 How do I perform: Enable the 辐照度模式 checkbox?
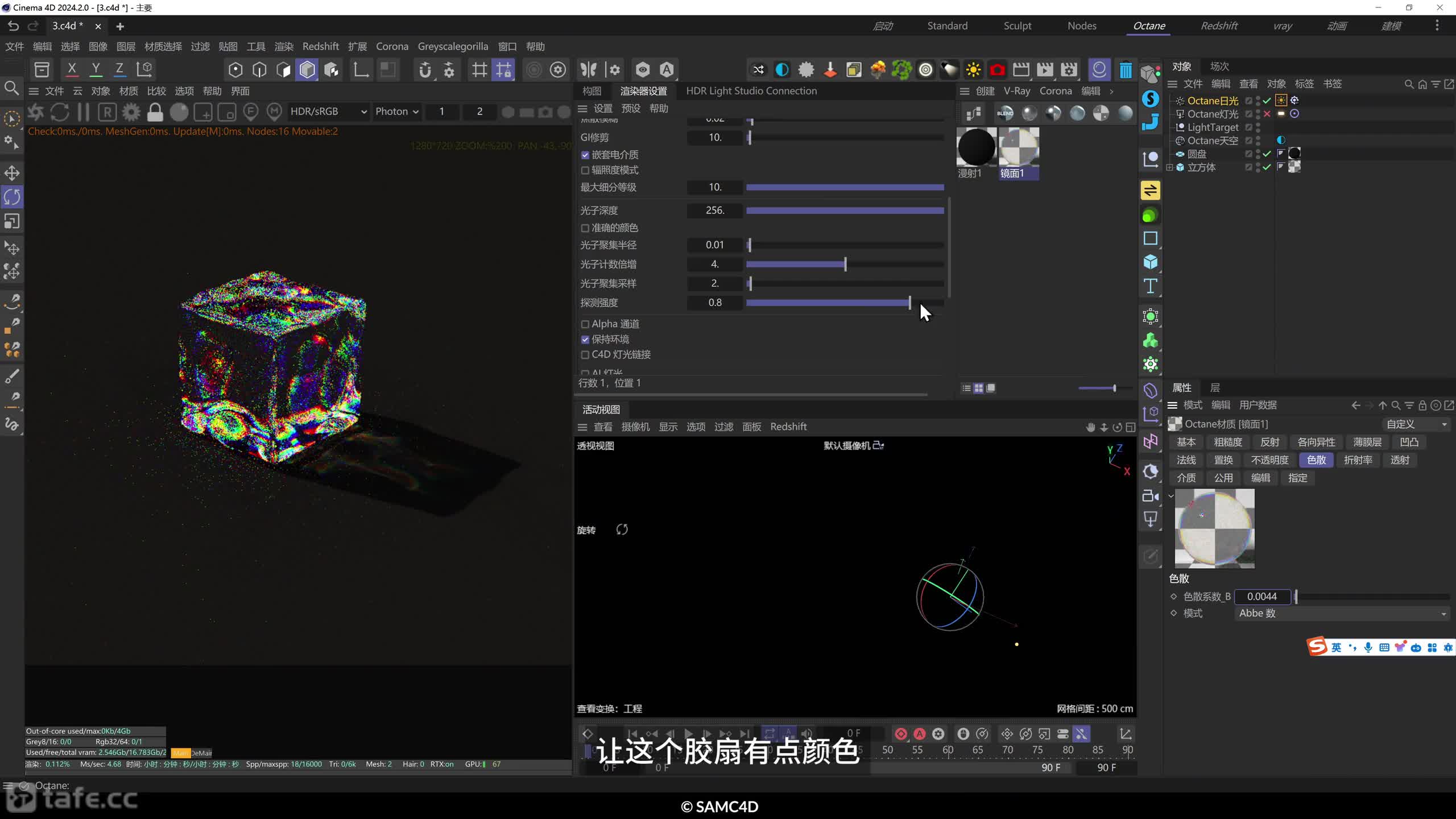585,170
